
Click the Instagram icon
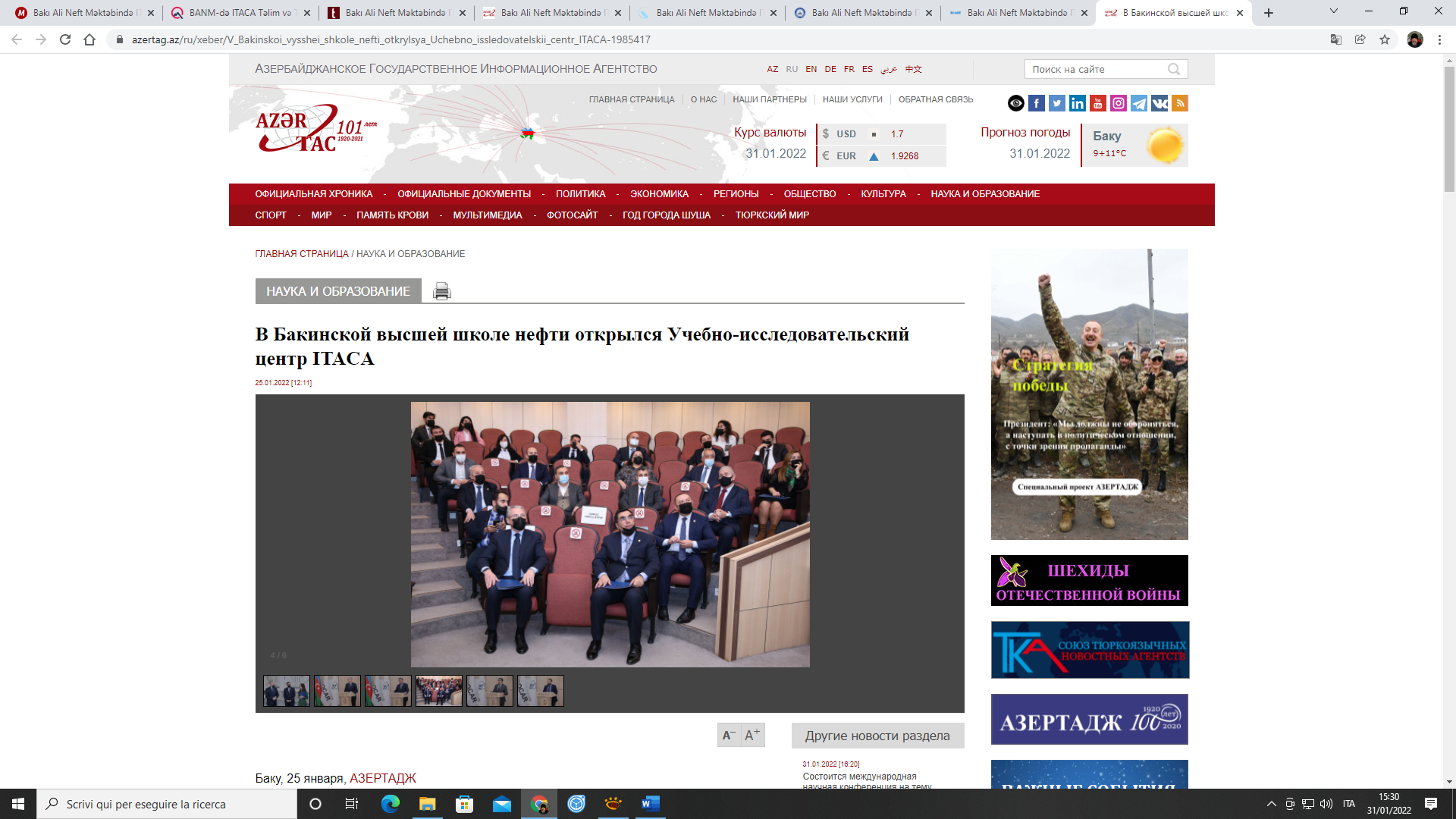click(1119, 103)
